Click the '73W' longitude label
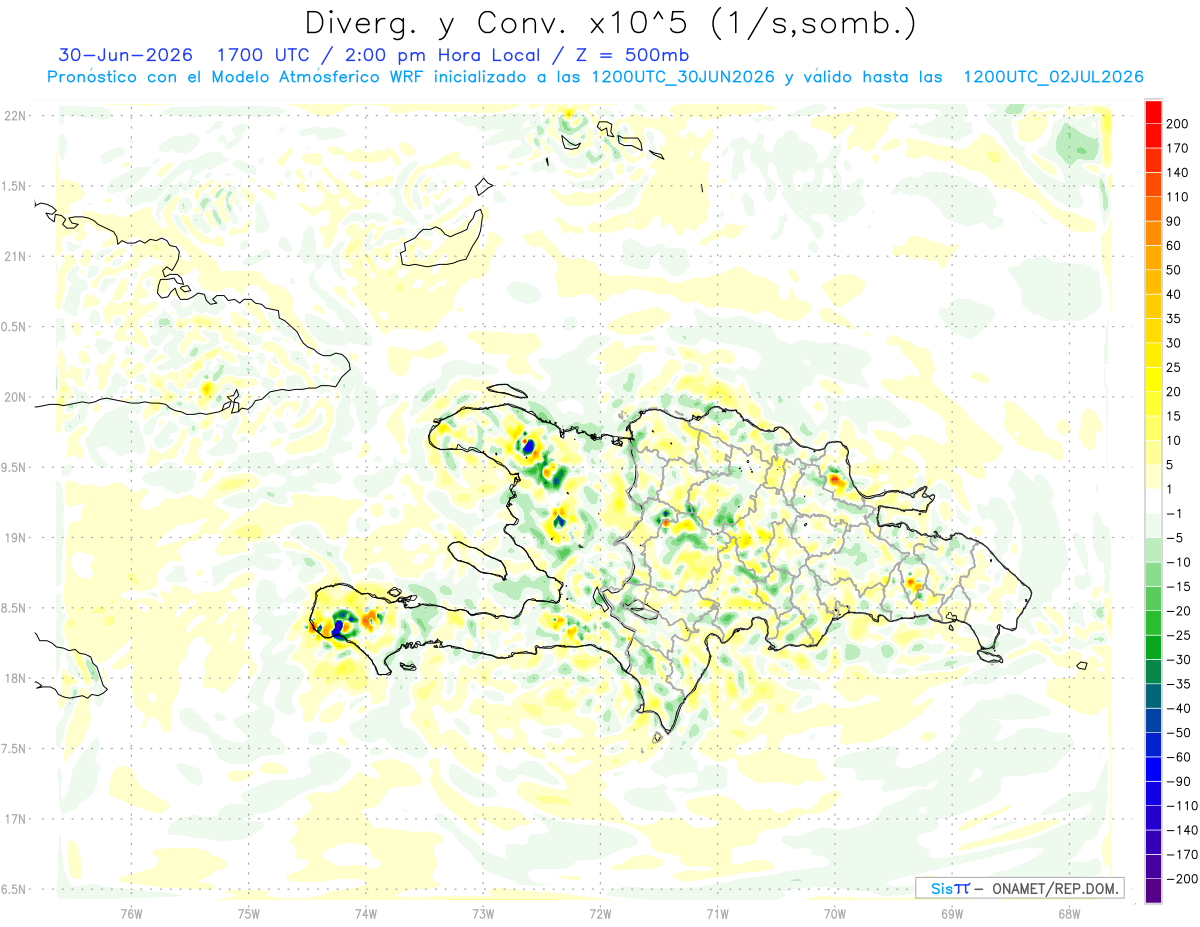The width and height of the screenshot is (1200, 927). 483,913
